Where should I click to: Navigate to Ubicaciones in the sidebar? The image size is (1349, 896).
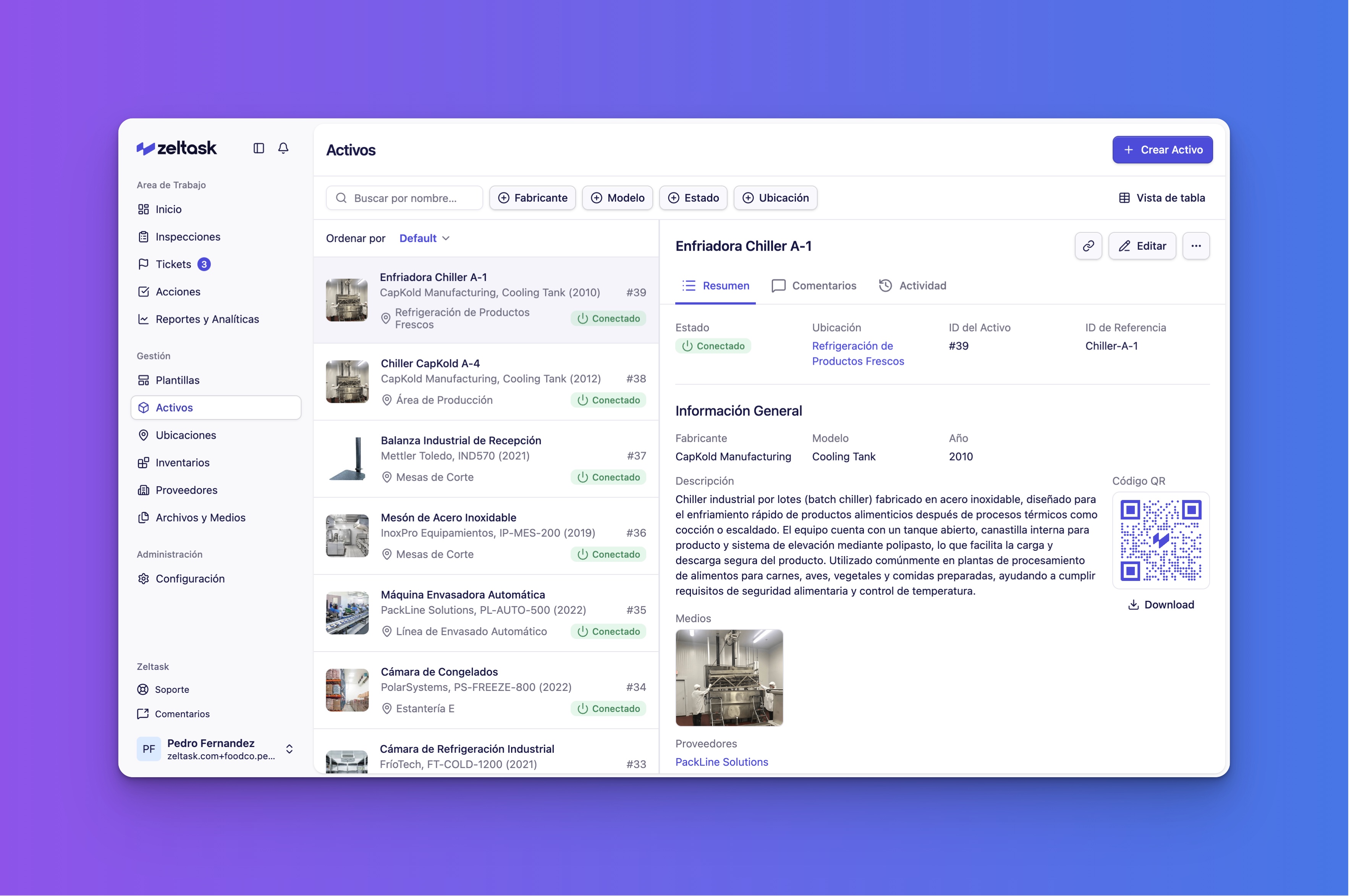(x=185, y=435)
